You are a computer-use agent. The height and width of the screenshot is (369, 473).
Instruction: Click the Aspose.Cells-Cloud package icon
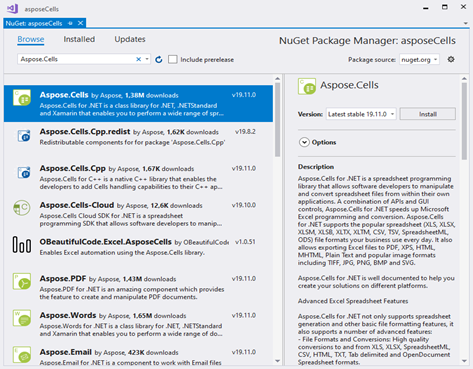pyautogui.click(x=22, y=208)
